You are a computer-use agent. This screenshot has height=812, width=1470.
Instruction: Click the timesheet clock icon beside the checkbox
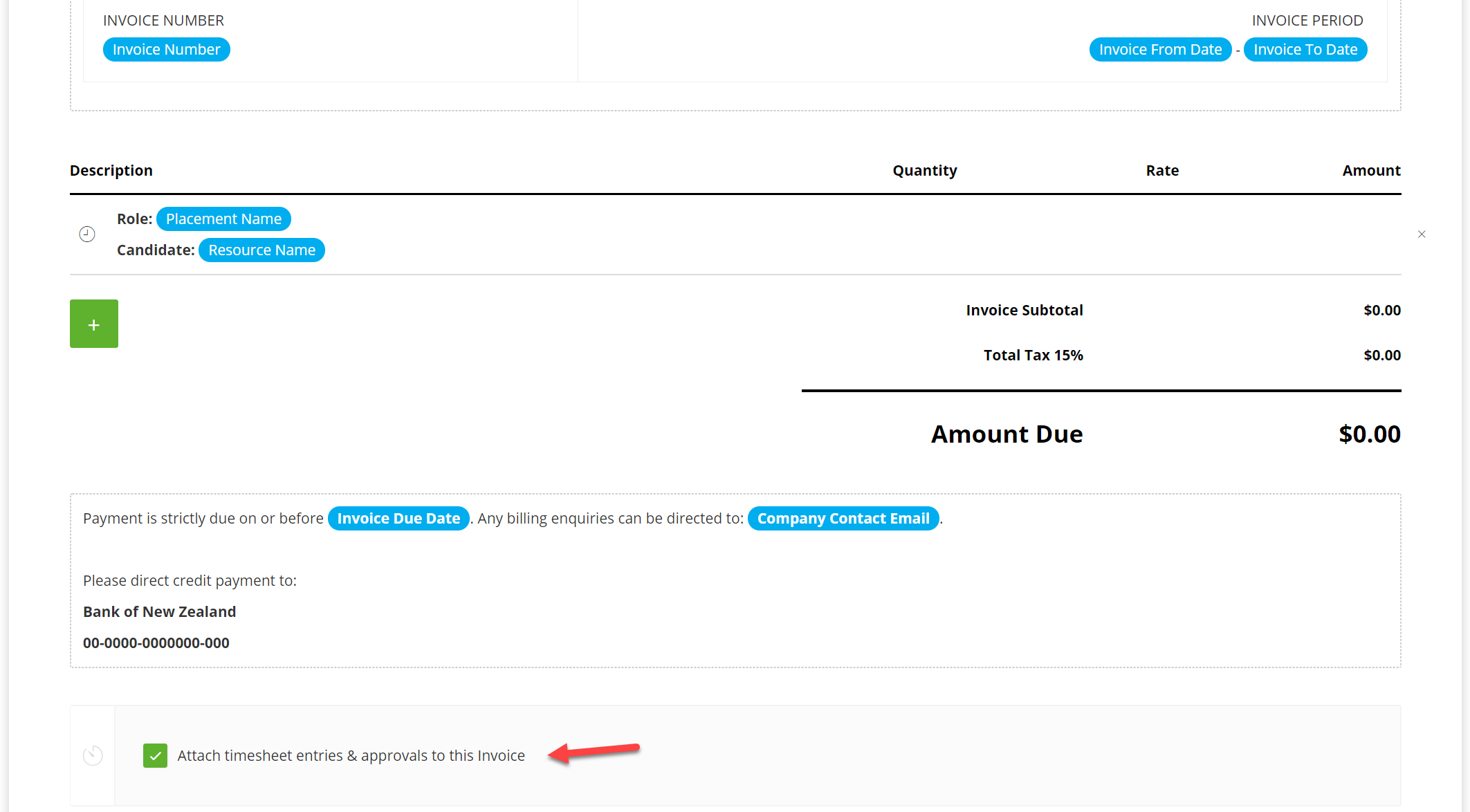pos(93,755)
